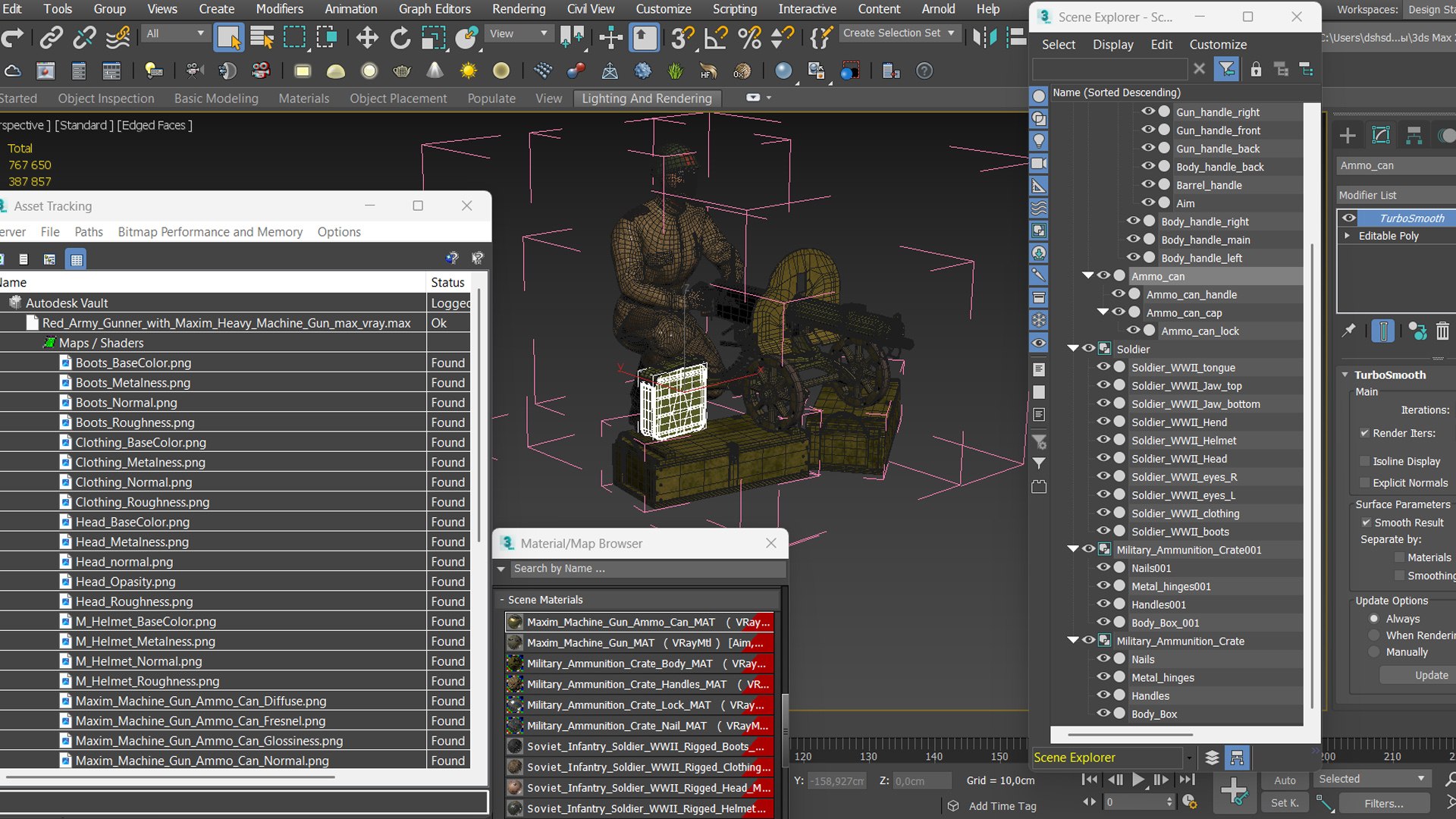Select the Military_Ammunition_Crate_Body_MAT sphere swatch
1456x819 pixels.
pos(515,664)
